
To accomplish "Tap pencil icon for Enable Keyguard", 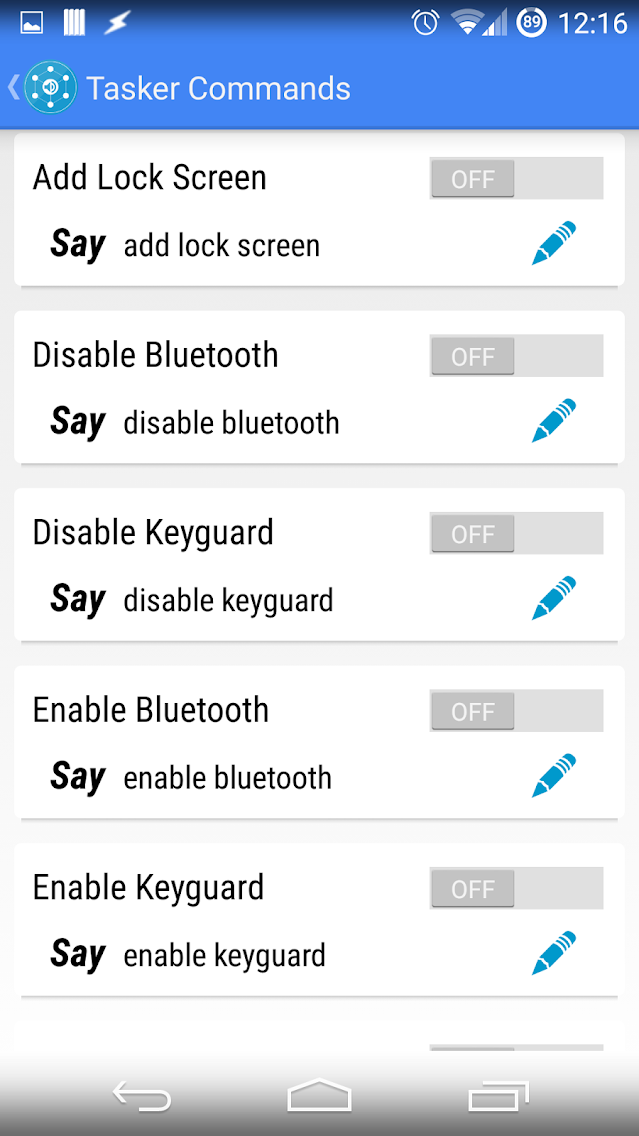I will [x=553, y=953].
